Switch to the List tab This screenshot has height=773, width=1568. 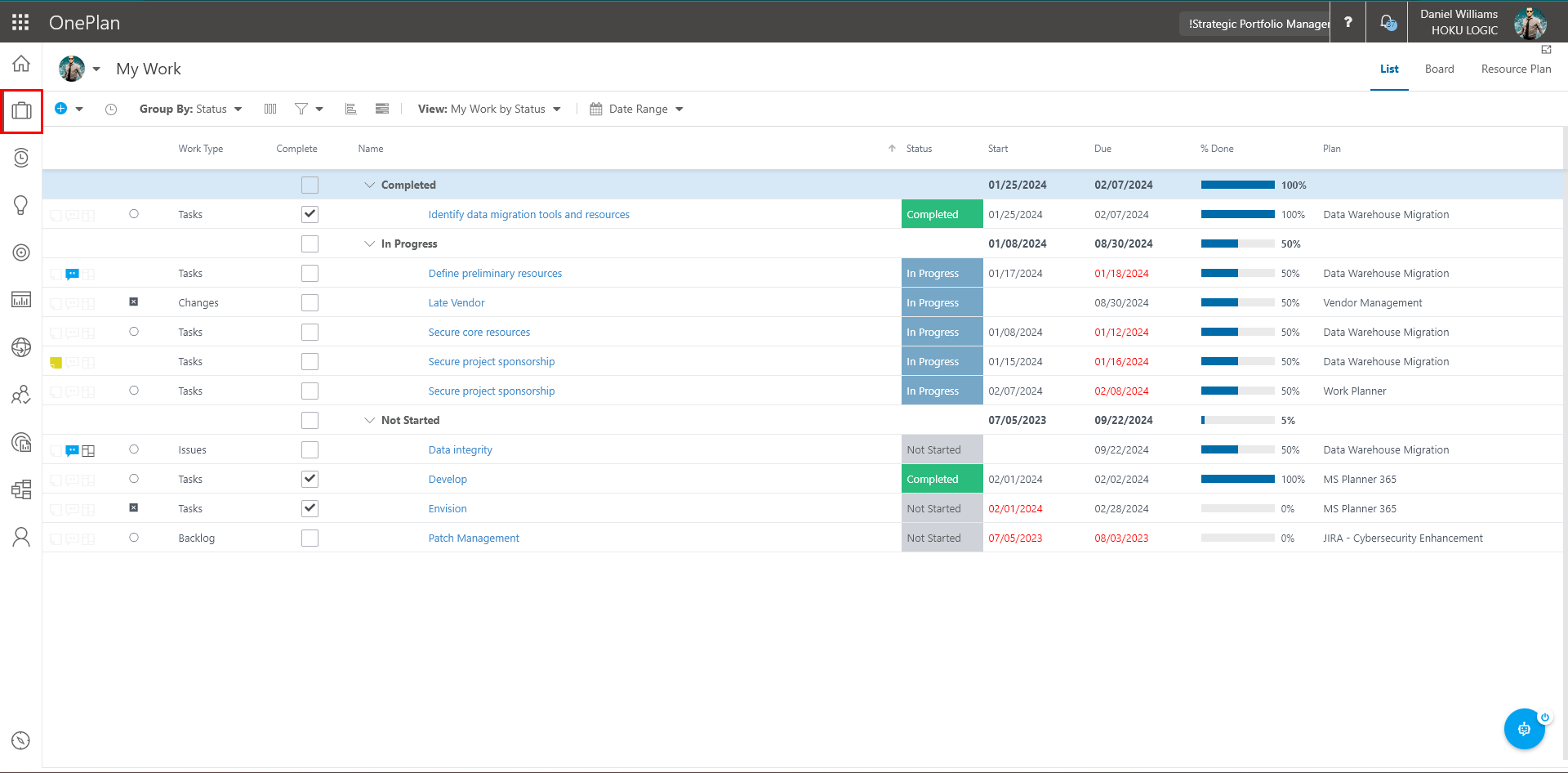[x=1389, y=69]
